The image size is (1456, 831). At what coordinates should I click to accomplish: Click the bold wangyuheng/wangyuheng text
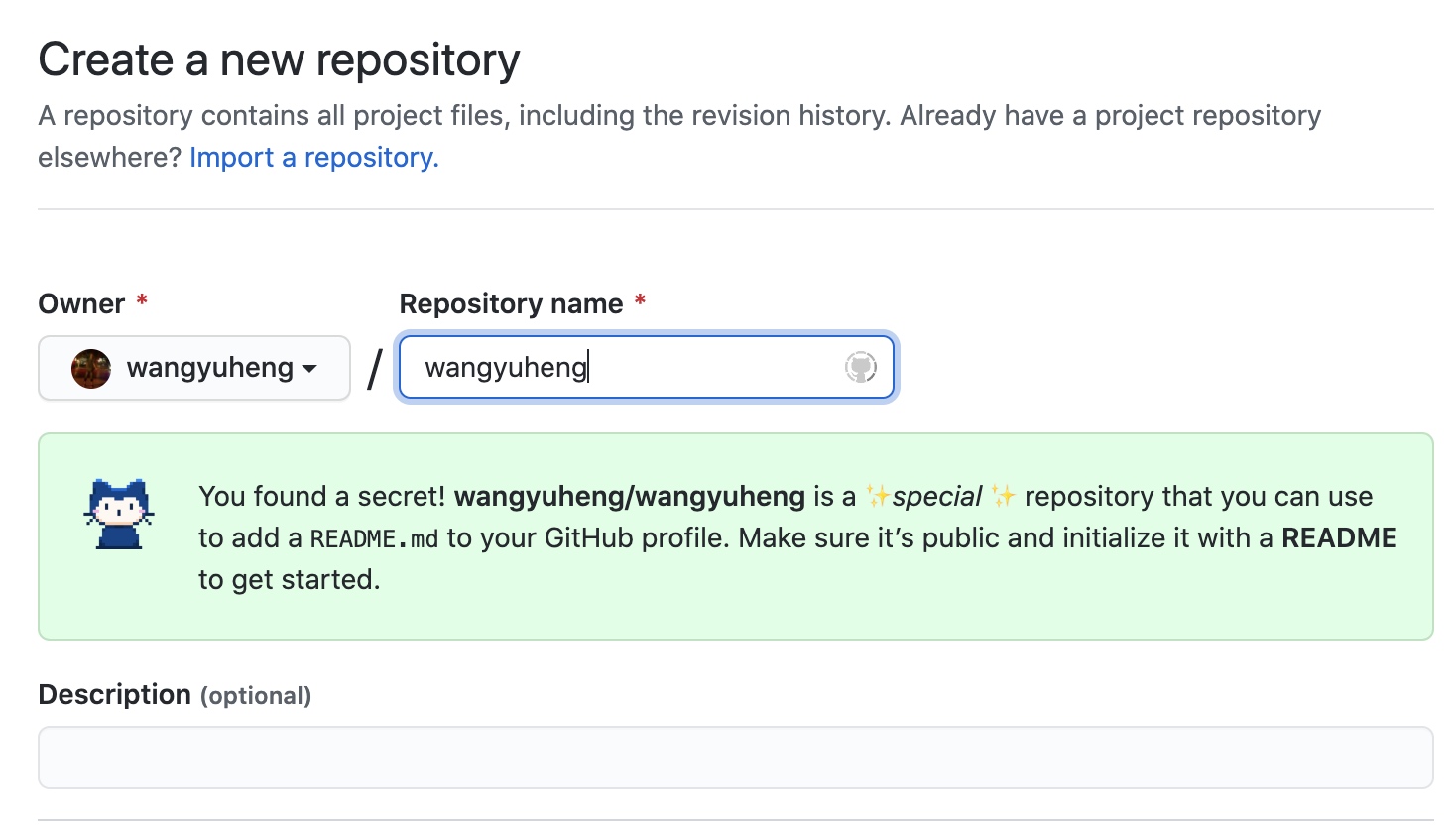tap(629, 496)
